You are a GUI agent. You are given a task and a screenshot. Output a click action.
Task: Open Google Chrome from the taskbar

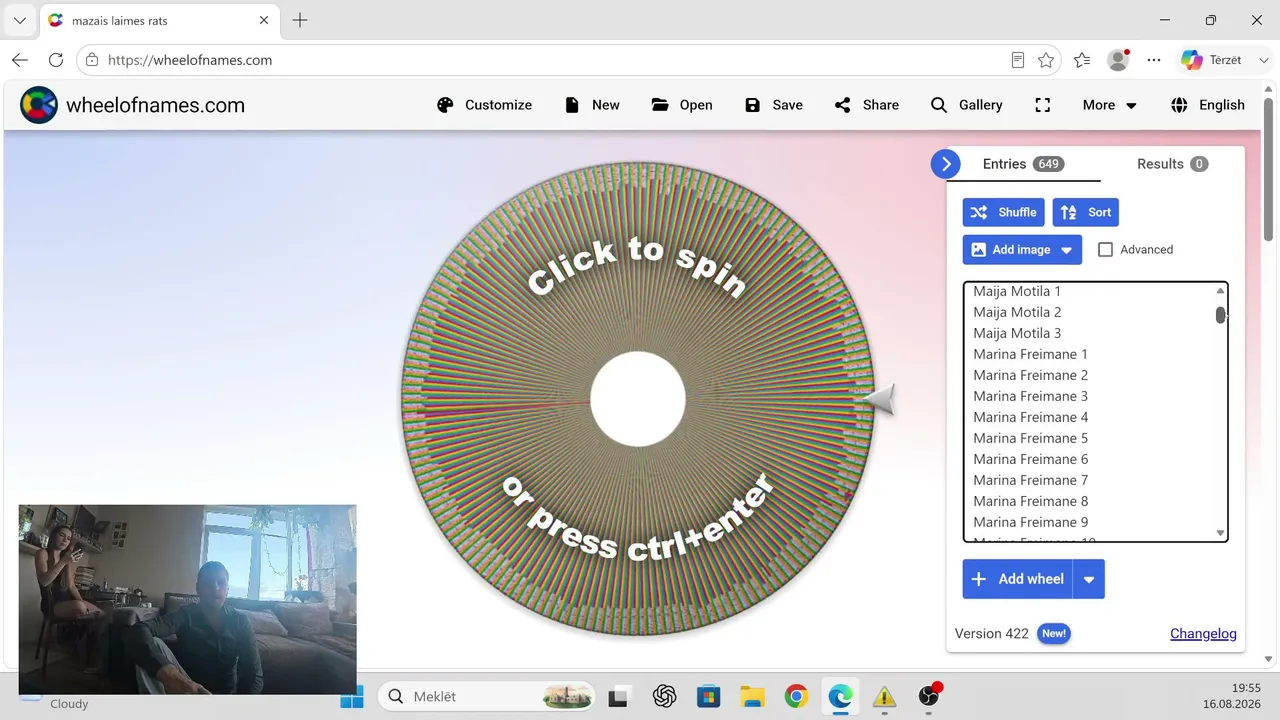[x=796, y=697]
